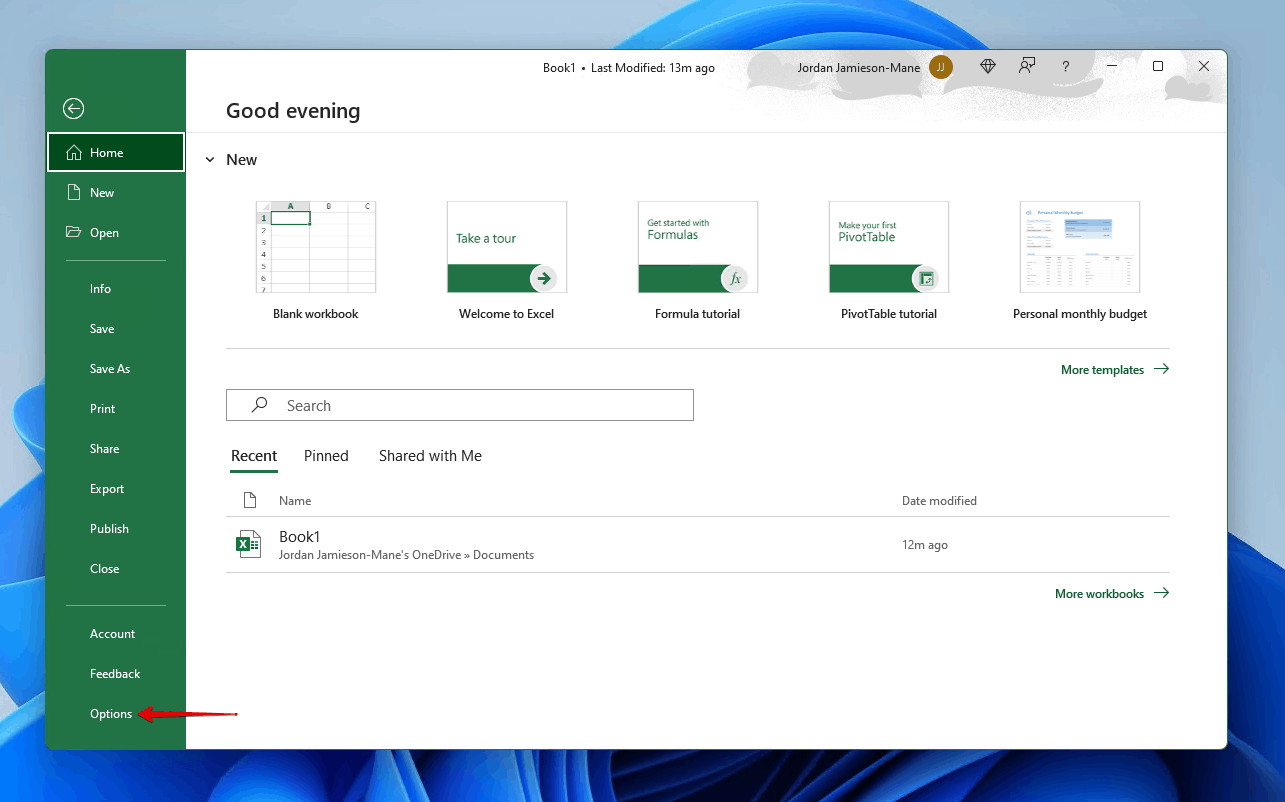Open Welcome to Excel tour template
The image size is (1285, 802).
[x=506, y=248]
